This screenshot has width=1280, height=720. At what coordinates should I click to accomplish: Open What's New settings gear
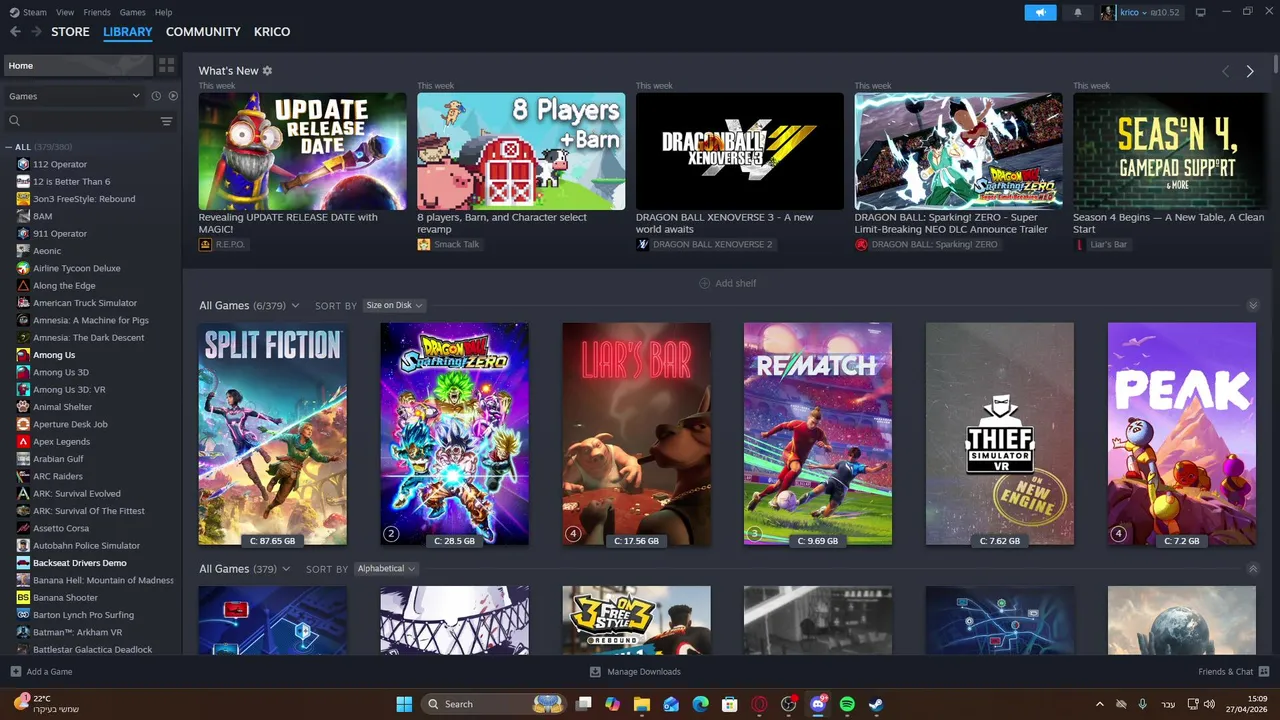267,71
